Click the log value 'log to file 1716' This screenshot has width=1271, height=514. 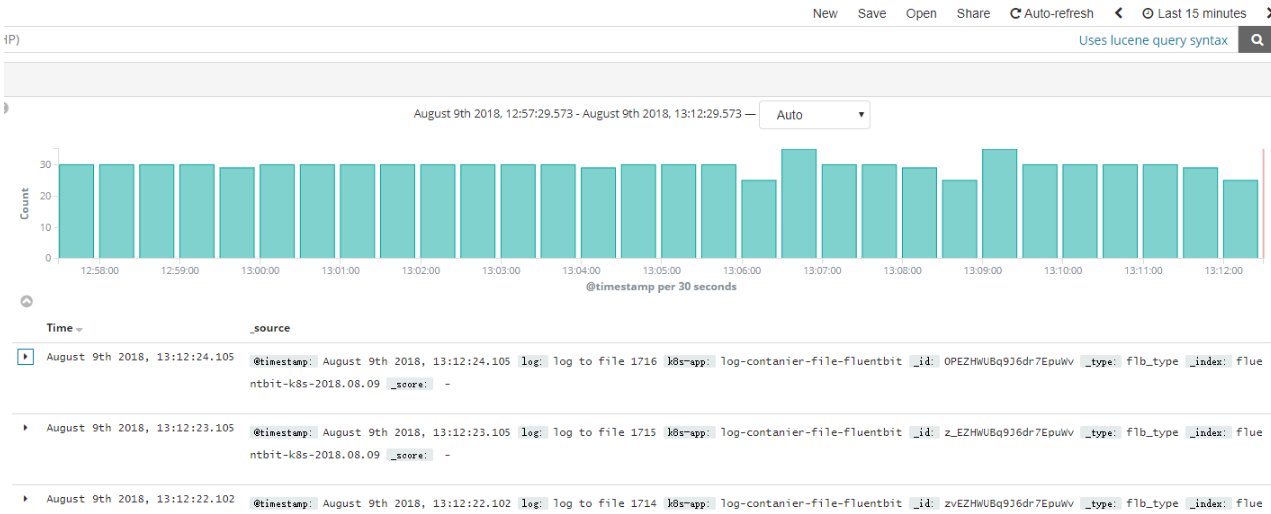tap(605, 361)
